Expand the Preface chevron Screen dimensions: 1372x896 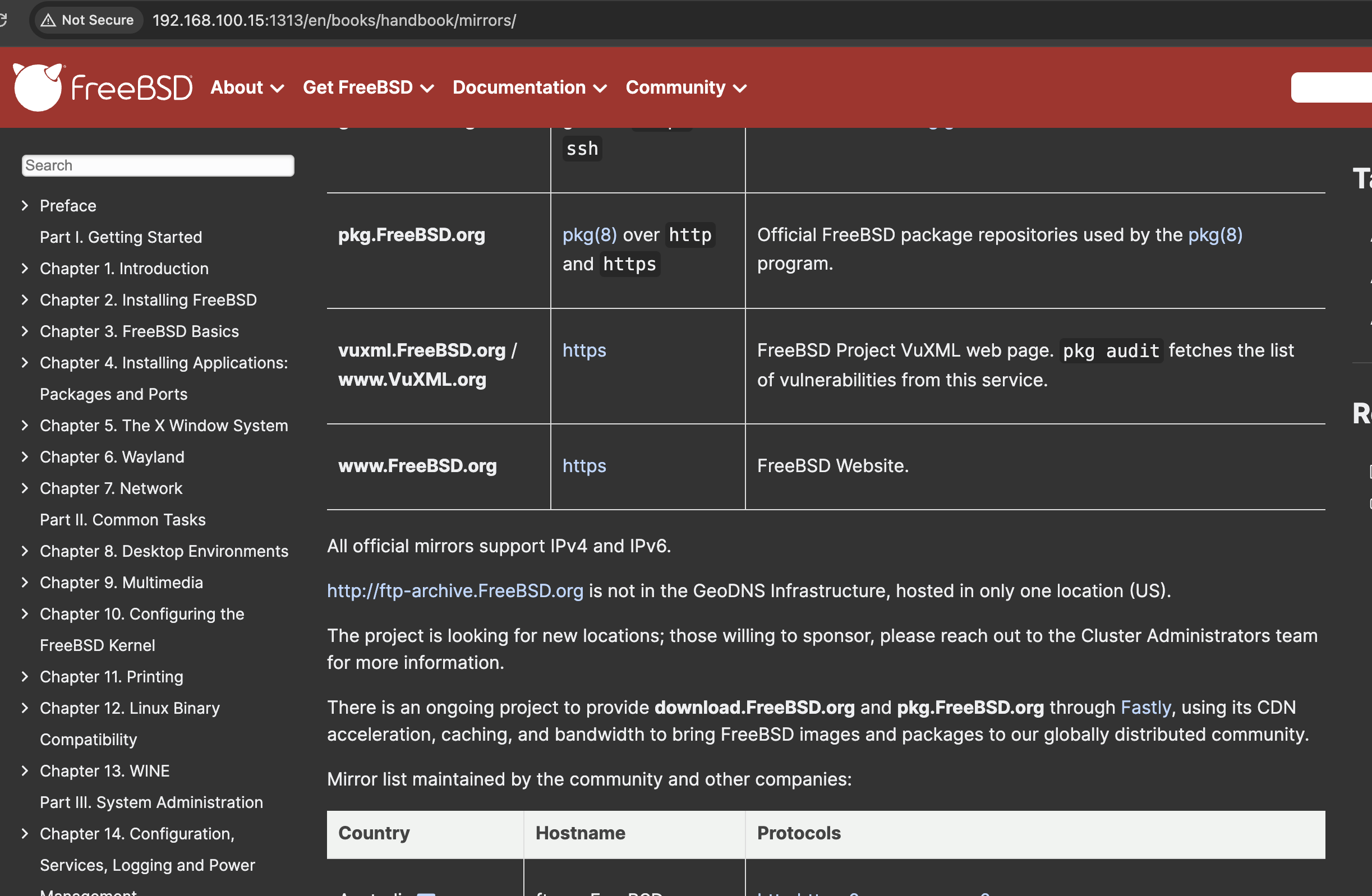[25, 206]
